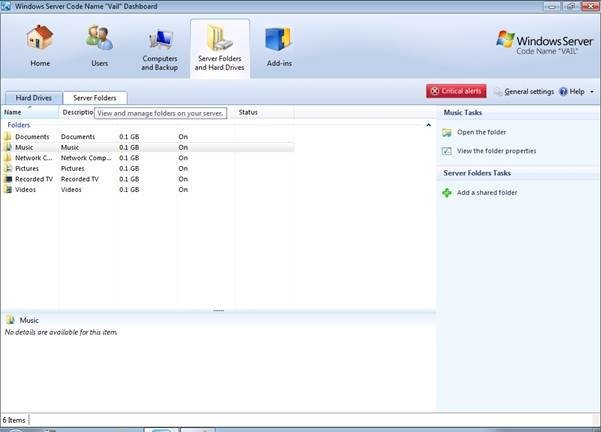Collapse the Folders group chevron
Viewport: 601px width, 432px height.
click(x=429, y=125)
